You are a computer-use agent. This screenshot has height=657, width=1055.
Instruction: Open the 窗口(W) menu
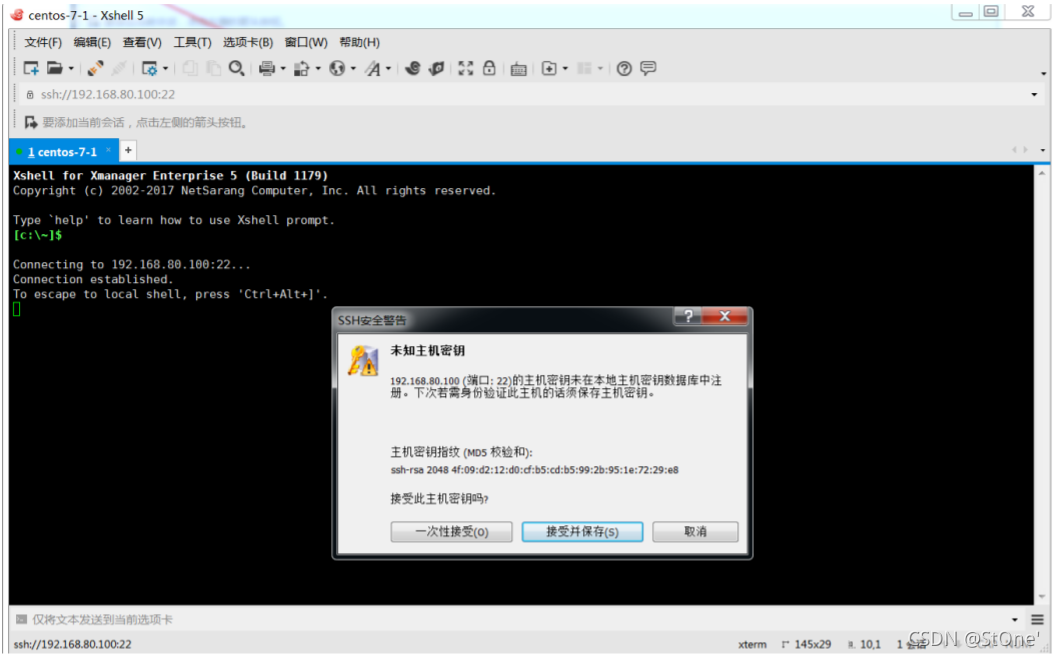coord(306,42)
